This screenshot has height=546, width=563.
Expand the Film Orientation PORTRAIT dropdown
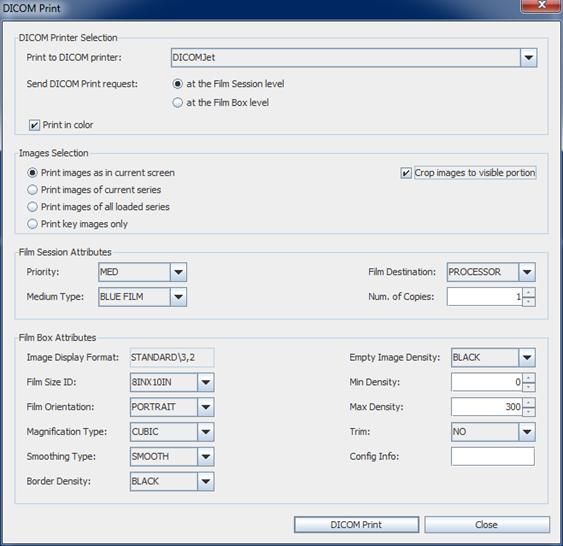206,407
